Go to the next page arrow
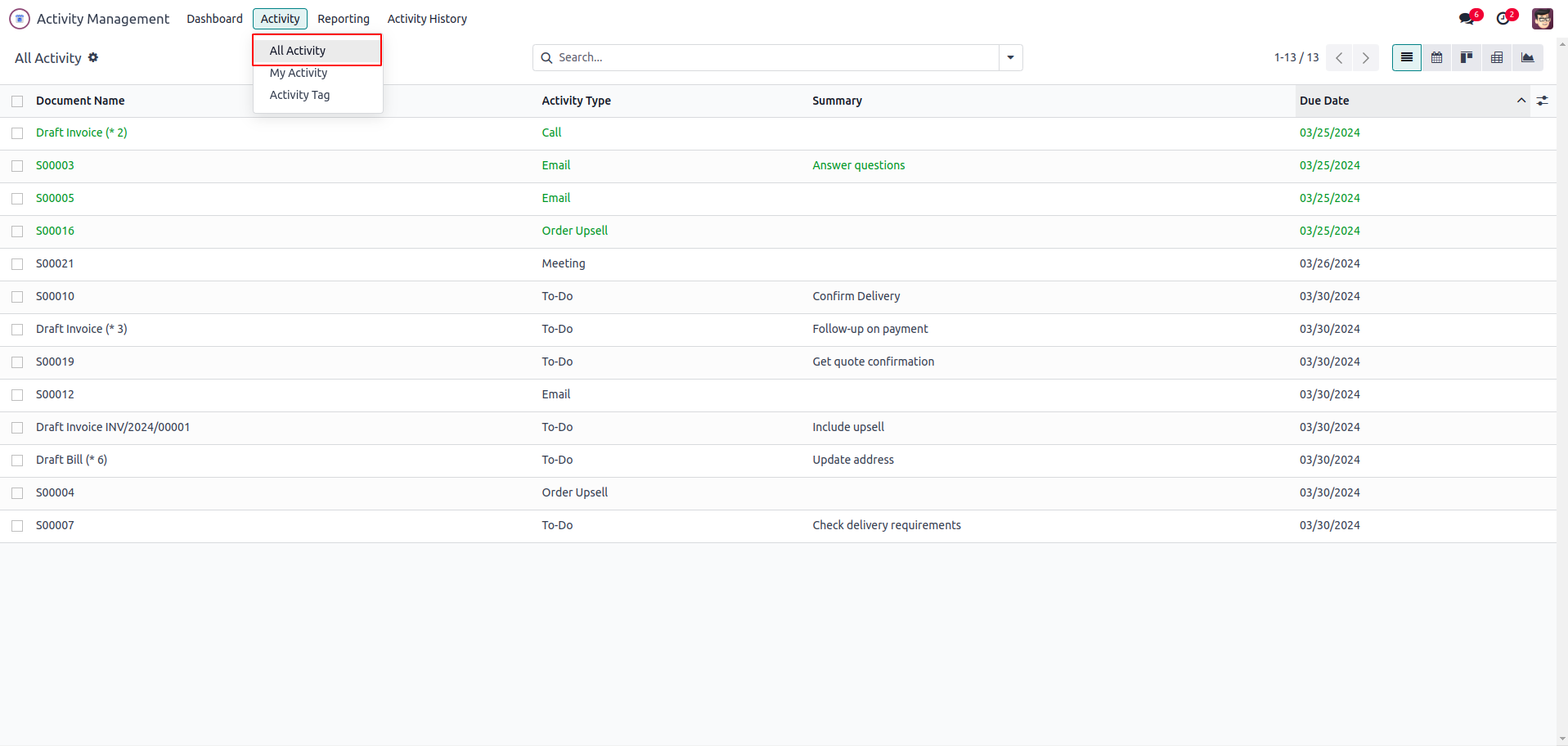Screen dimensions: 1568x746 point(1365,57)
